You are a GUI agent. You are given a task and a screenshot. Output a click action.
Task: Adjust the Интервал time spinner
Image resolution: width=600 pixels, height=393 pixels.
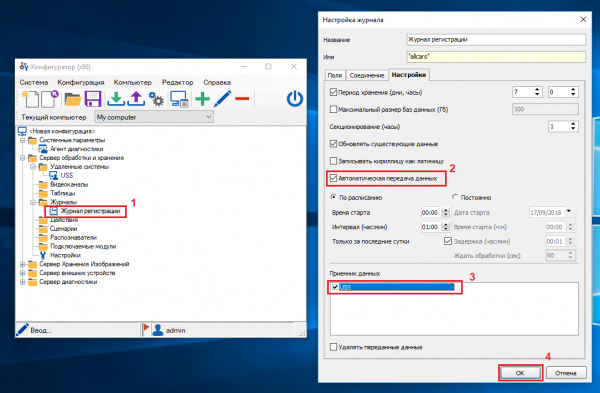tap(445, 227)
